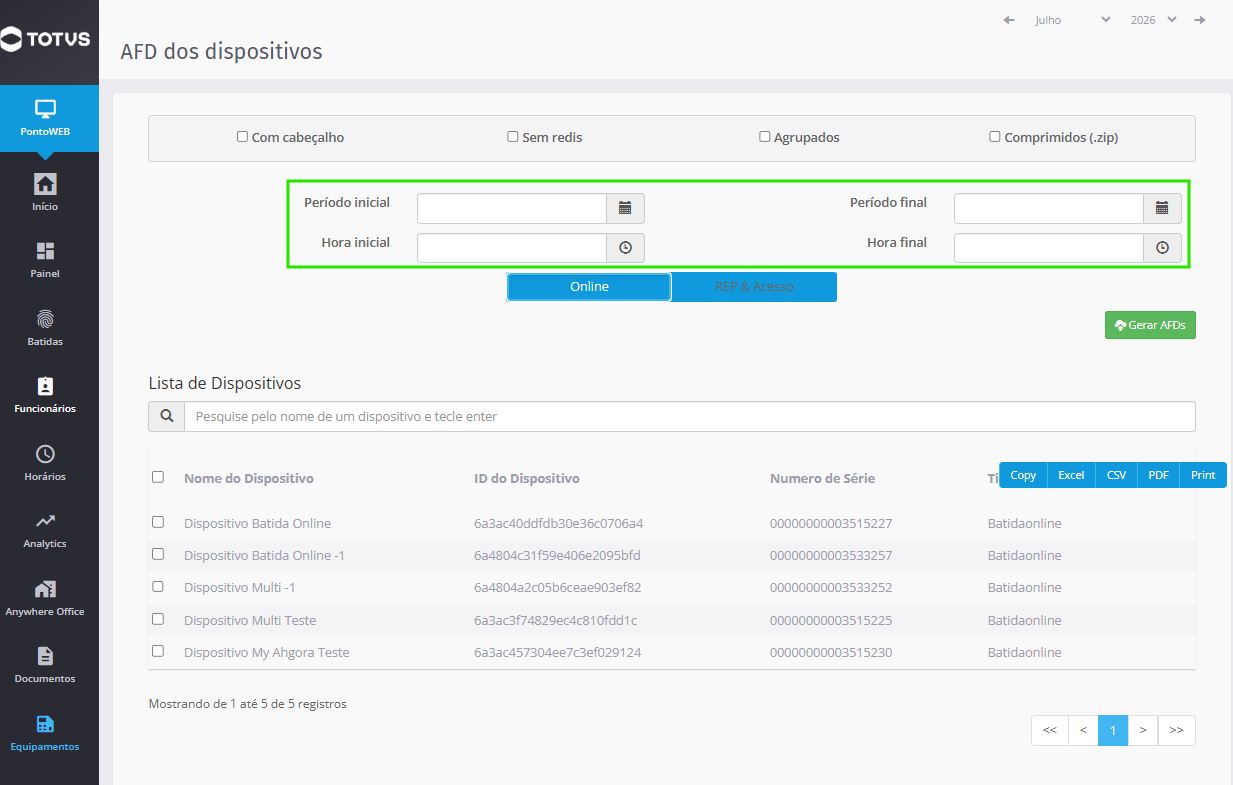Check Dispositivo Multi Teste row checkbox

(x=158, y=619)
